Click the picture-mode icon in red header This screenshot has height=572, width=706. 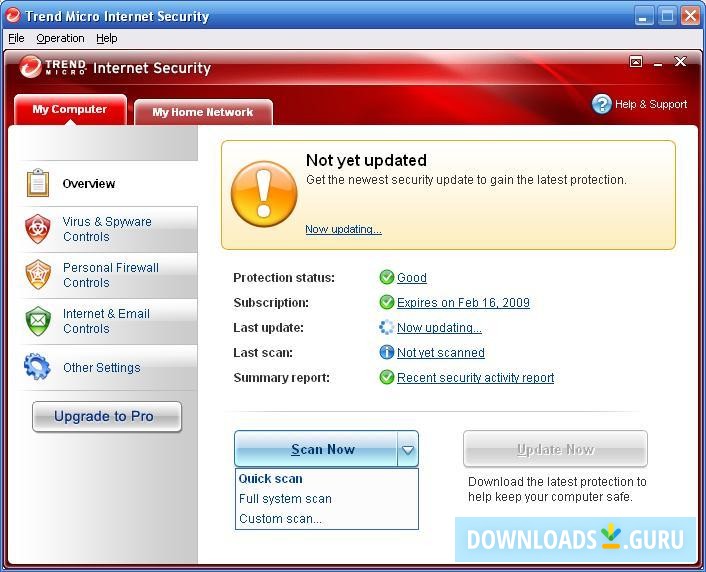click(x=636, y=62)
